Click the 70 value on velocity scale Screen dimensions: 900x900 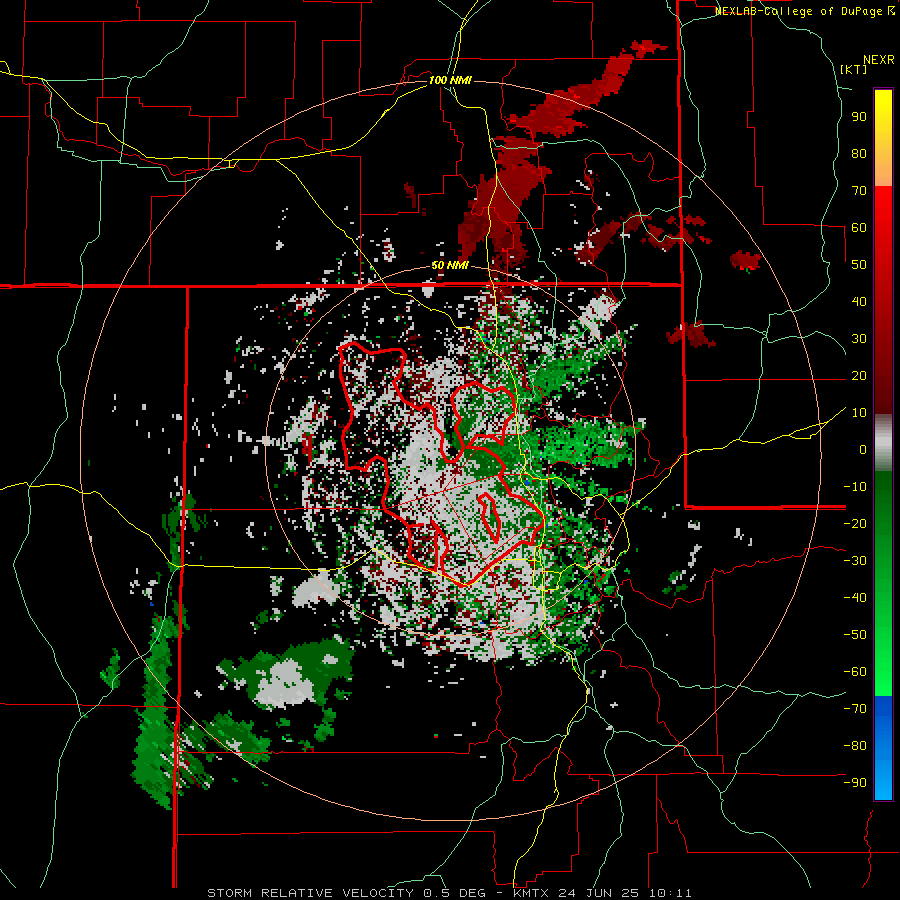(859, 191)
